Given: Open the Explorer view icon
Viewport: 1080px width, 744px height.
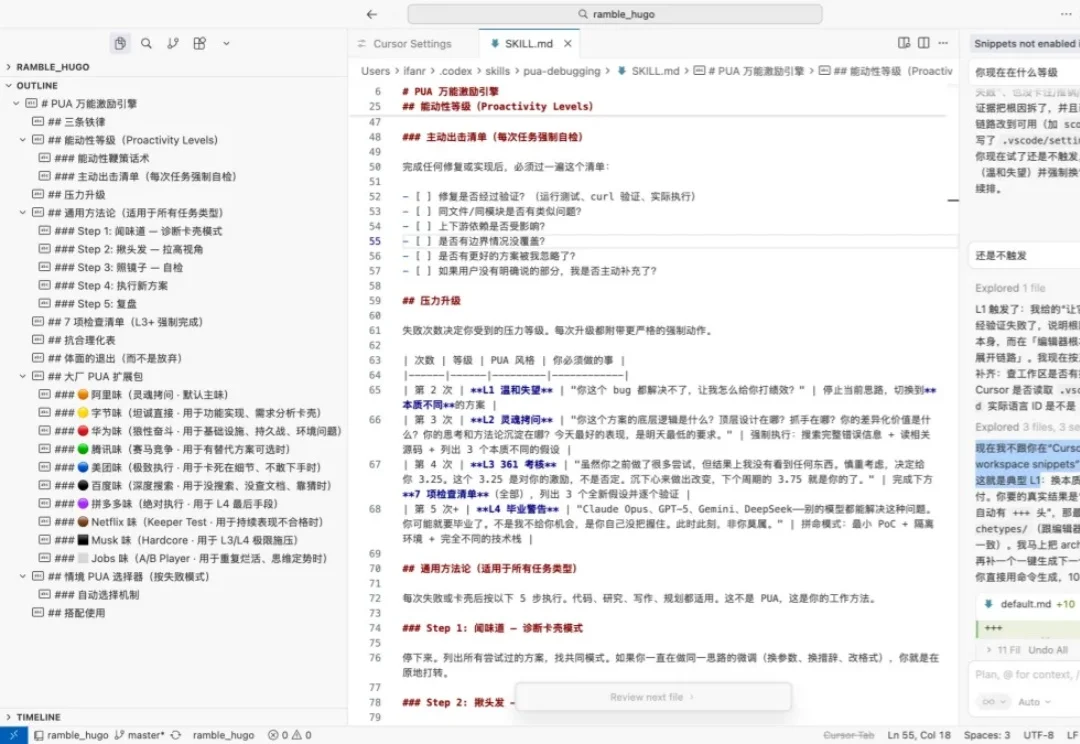Looking at the screenshot, I should click(119, 45).
